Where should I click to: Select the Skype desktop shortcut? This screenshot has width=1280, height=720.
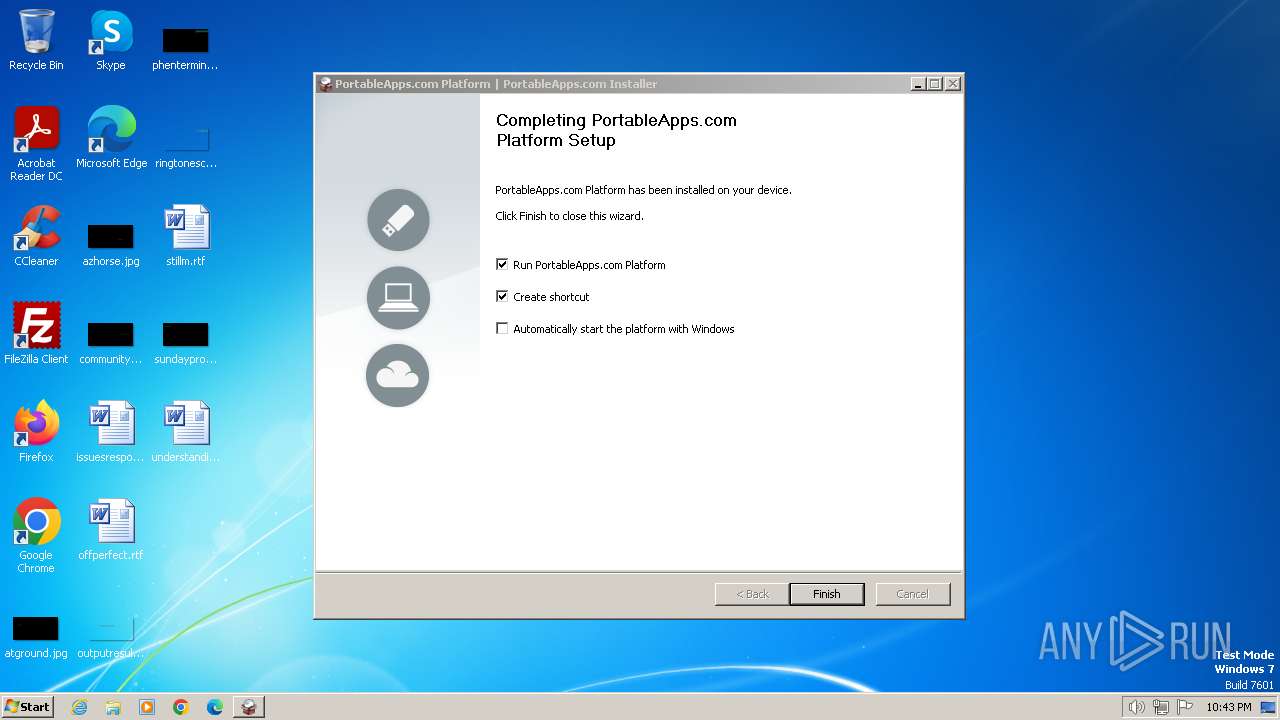coord(111,41)
